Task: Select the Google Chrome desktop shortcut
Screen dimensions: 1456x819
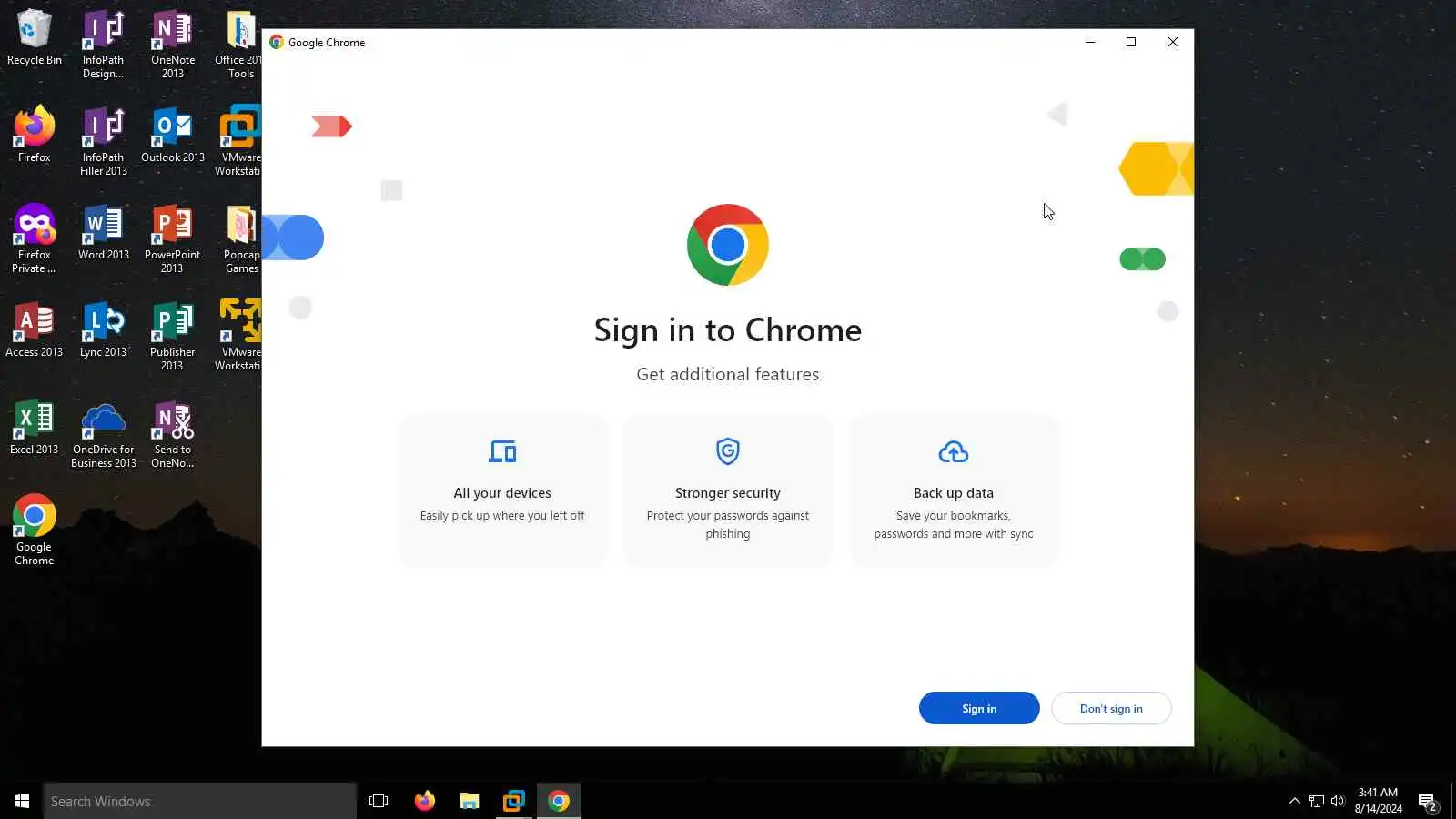Action: pos(34,531)
